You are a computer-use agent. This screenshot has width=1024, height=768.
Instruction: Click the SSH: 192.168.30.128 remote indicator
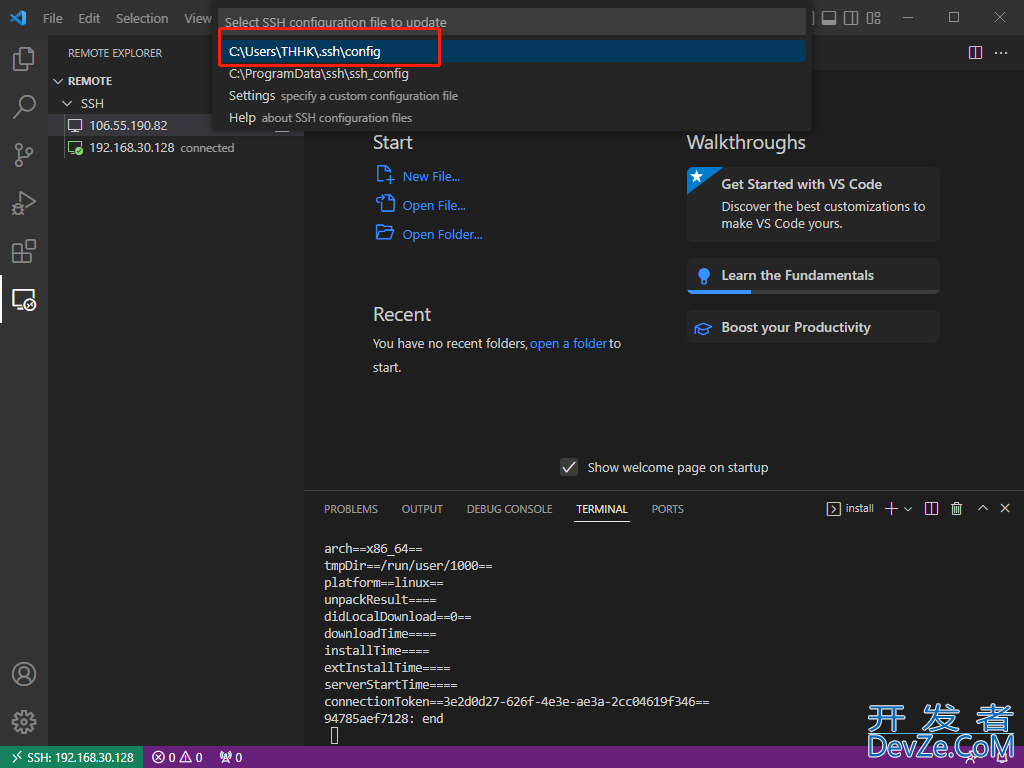click(x=72, y=757)
